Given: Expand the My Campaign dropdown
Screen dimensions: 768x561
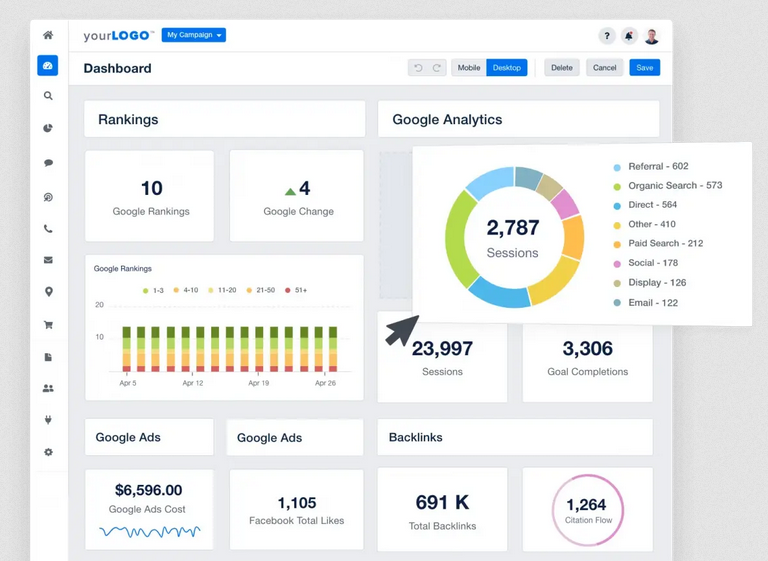Looking at the screenshot, I should coord(194,35).
